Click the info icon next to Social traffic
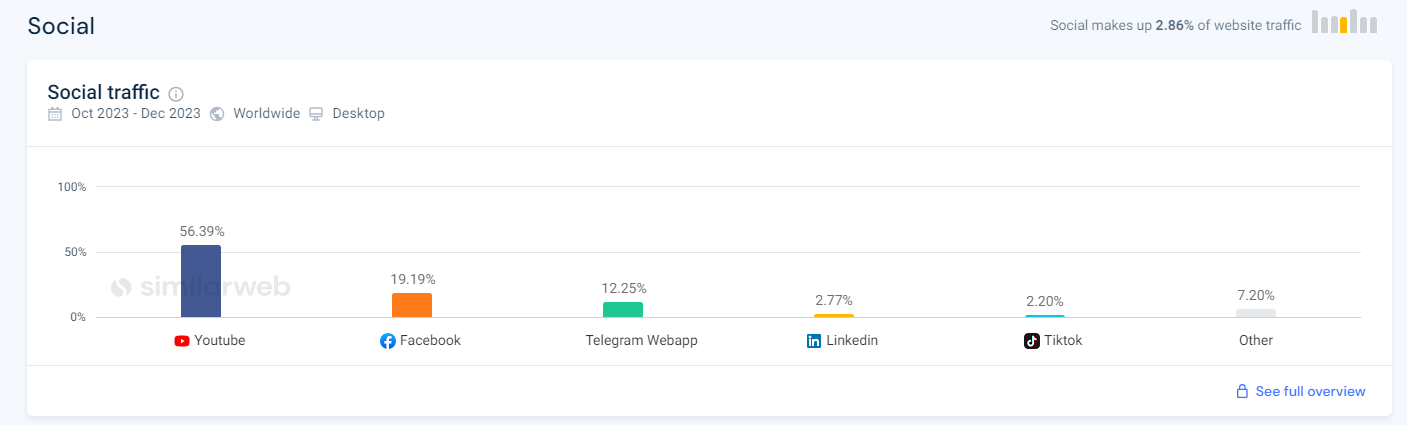Viewport: 1407px width, 425px height. tap(176, 94)
